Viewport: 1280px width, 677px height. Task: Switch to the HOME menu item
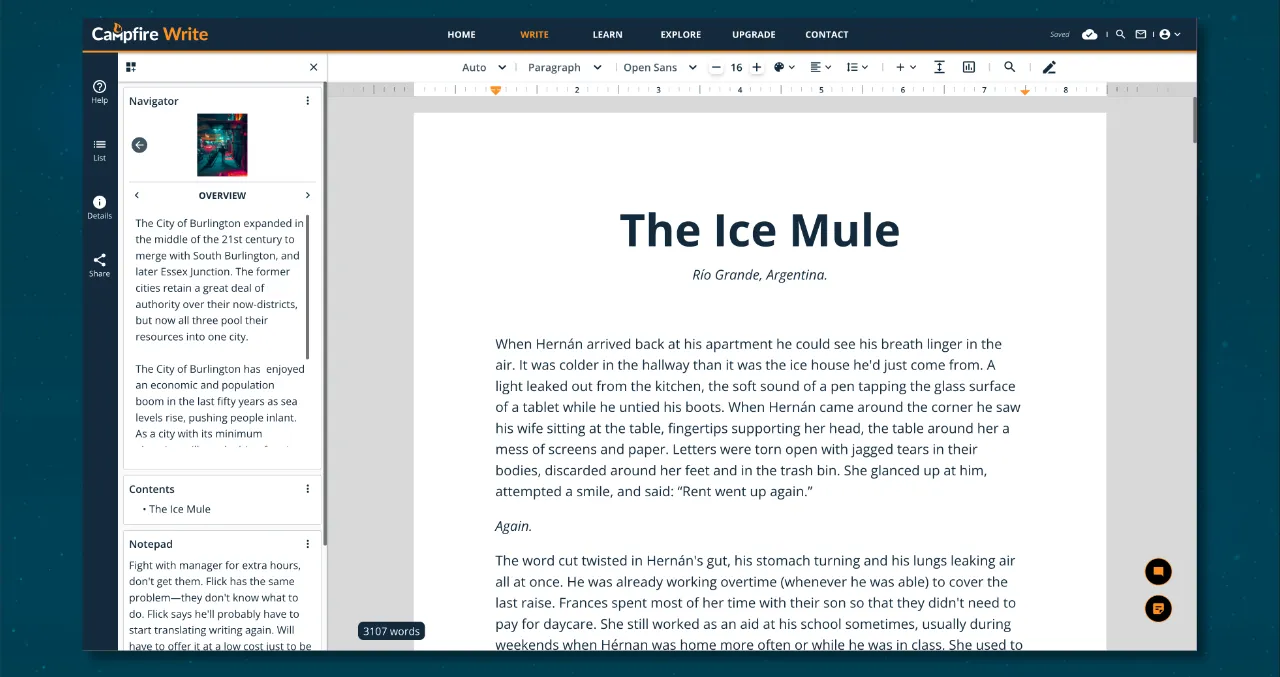[x=461, y=34]
